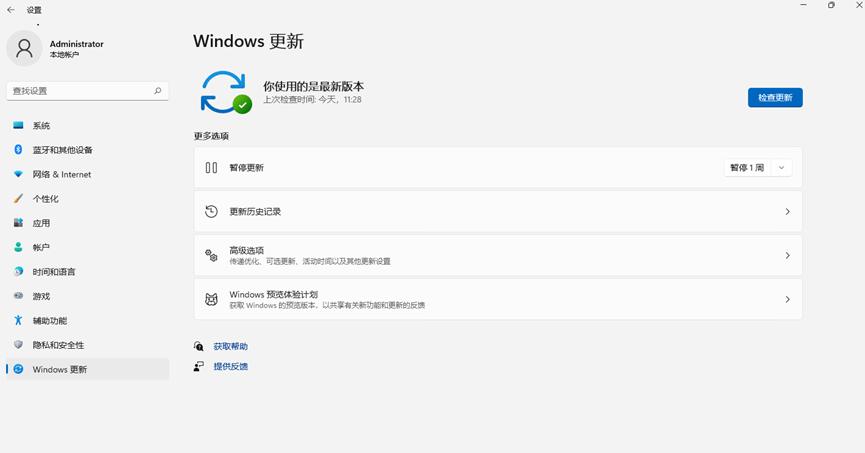Select Windows 更新 in the sidebar
This screenshot has height=453, width=865.
88,369
